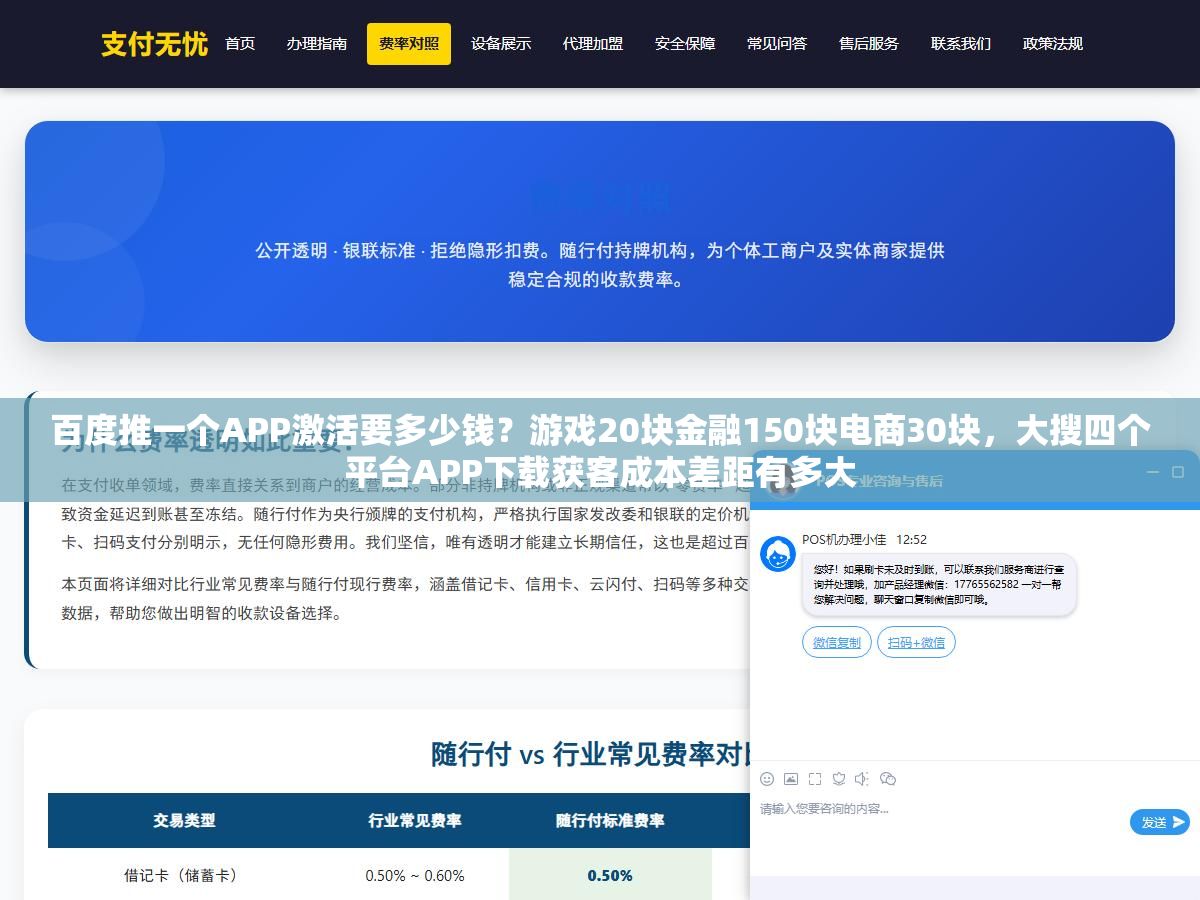Open the 安全保障 nav item
Viewport: 1200px width, 900px height.
pos(685,44)
